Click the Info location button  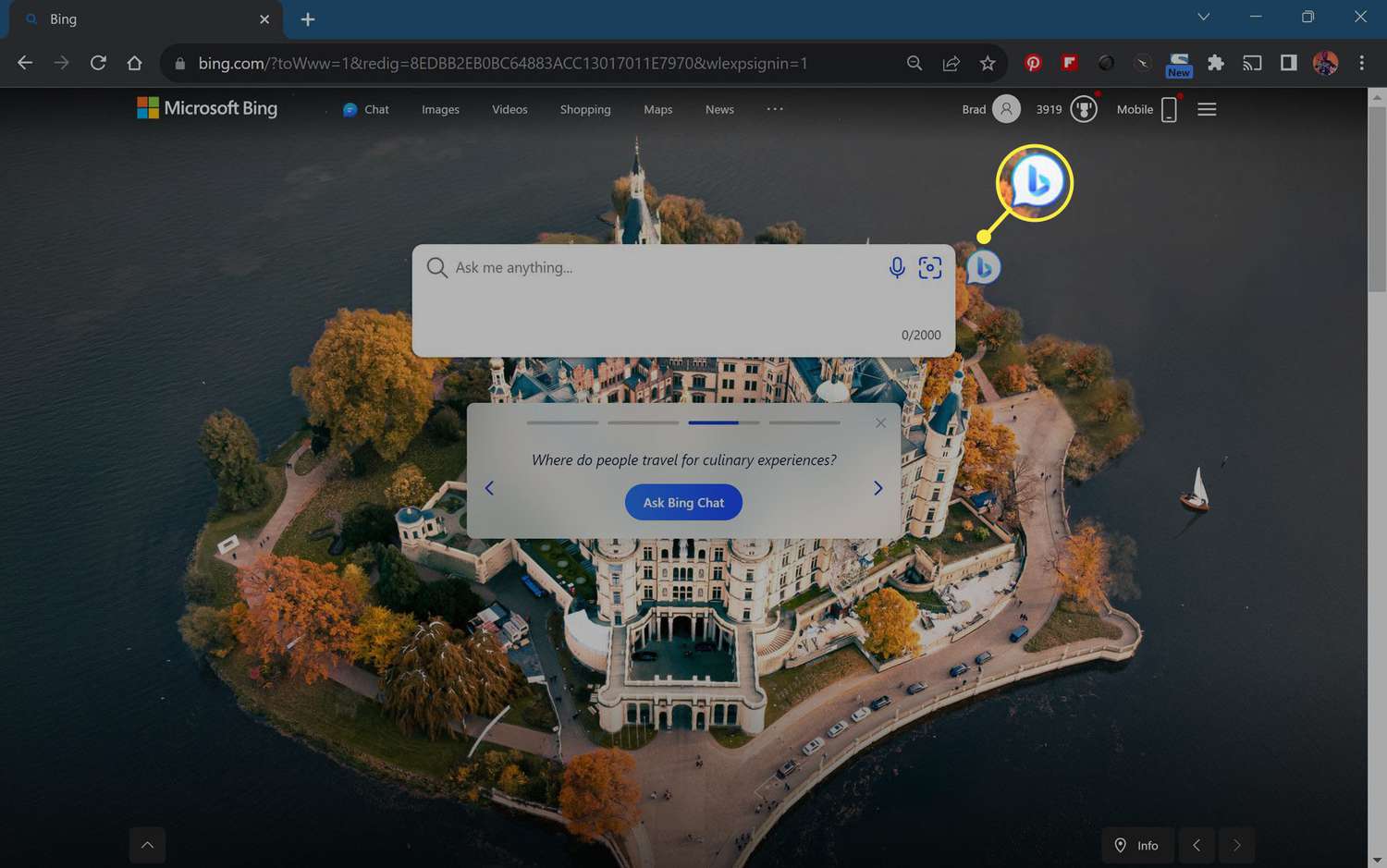click(x=1136, y=845)
